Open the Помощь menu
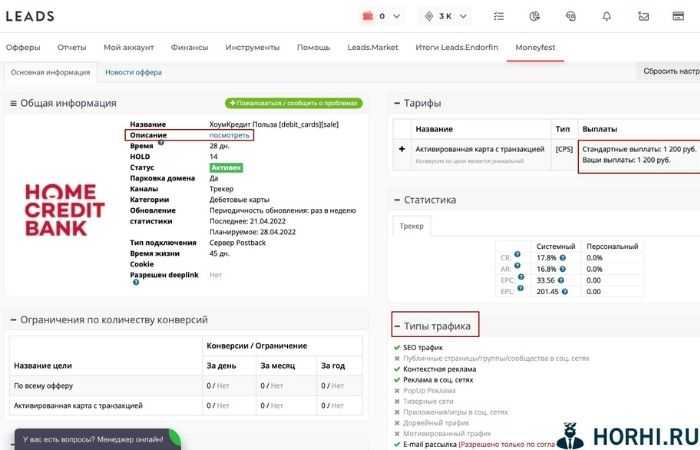Screen dimensions: 700x450 click(x=313, y=47)
